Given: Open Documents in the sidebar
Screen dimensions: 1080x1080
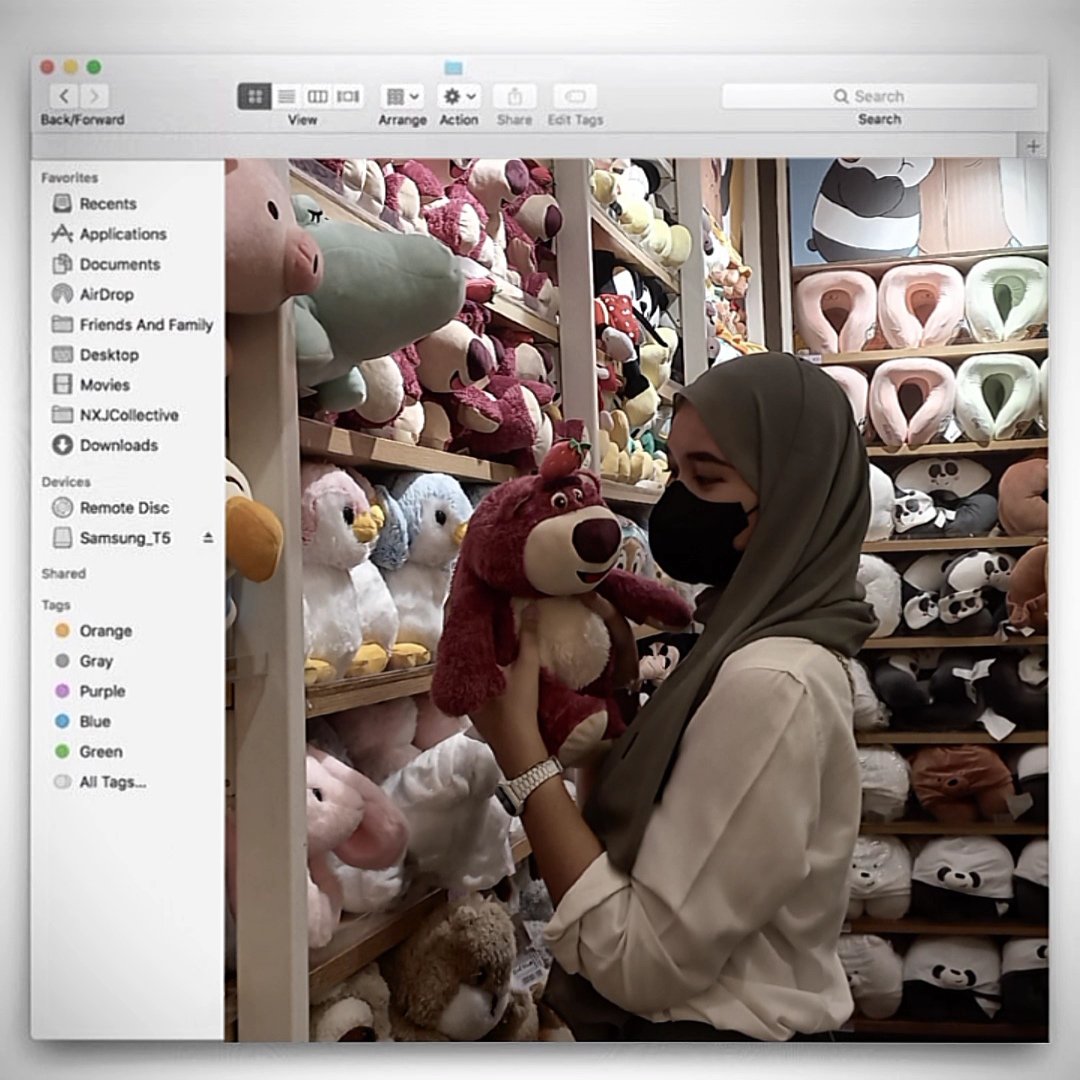Looking at the screenshot, I should pyautogui.click(x=106, y=264).
